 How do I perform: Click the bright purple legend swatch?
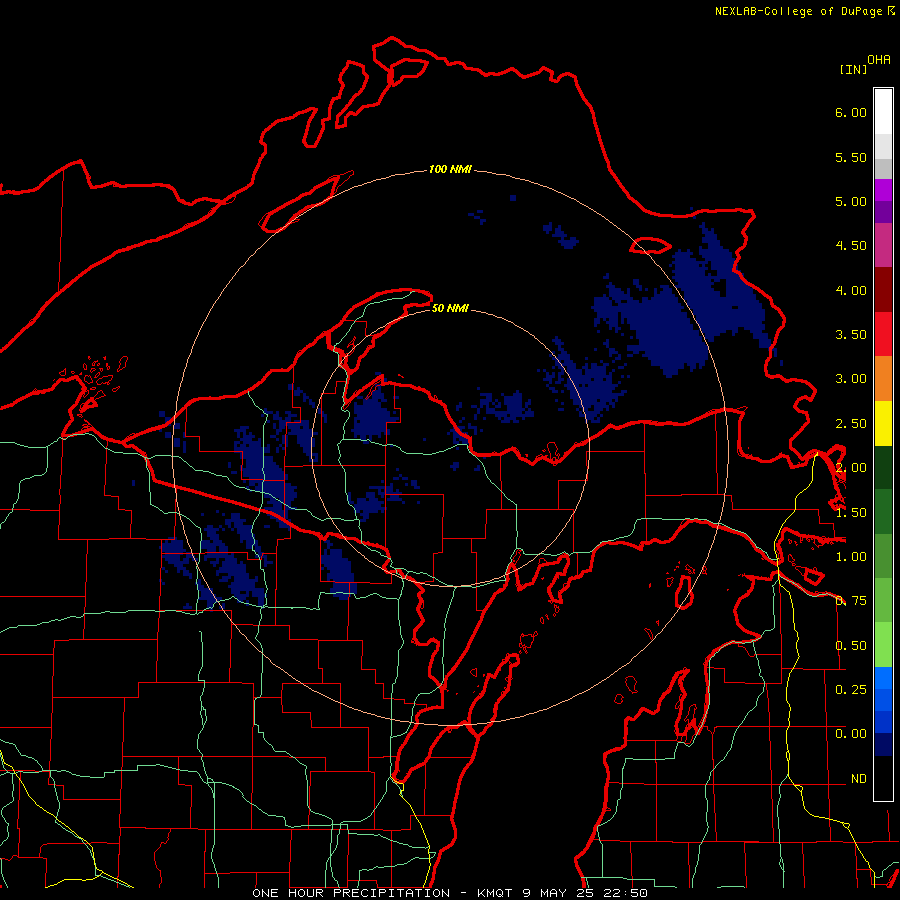[883, 190]
